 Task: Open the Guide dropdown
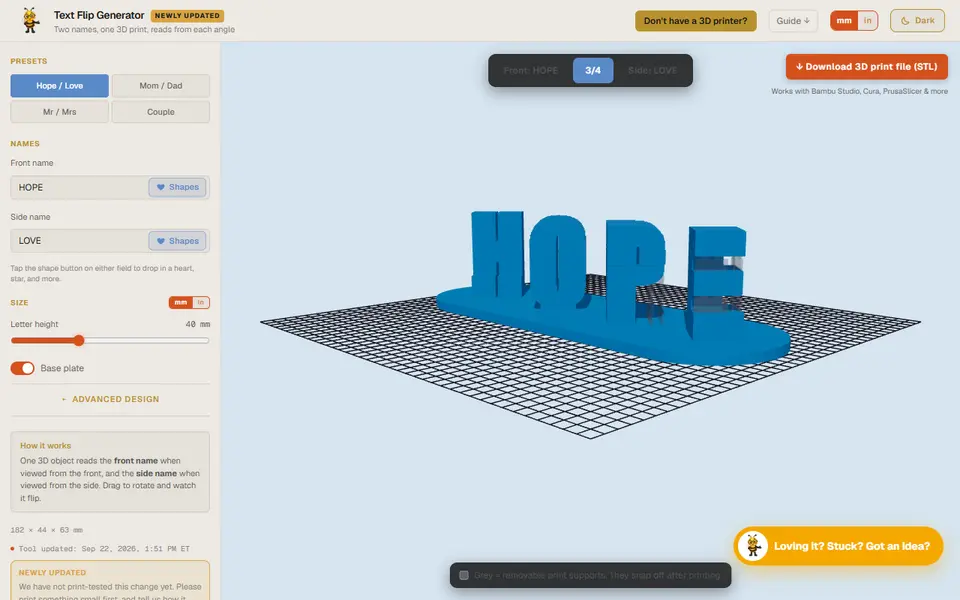point(793,21)
